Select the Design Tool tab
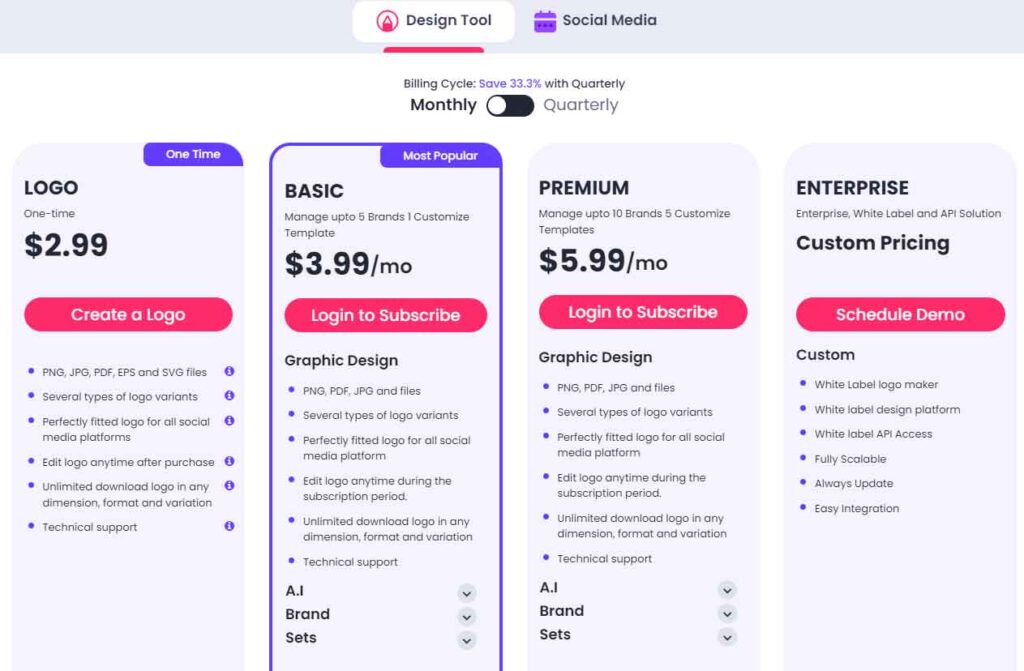The height and width of the screenshot is (671, 1024). (432, 20)
